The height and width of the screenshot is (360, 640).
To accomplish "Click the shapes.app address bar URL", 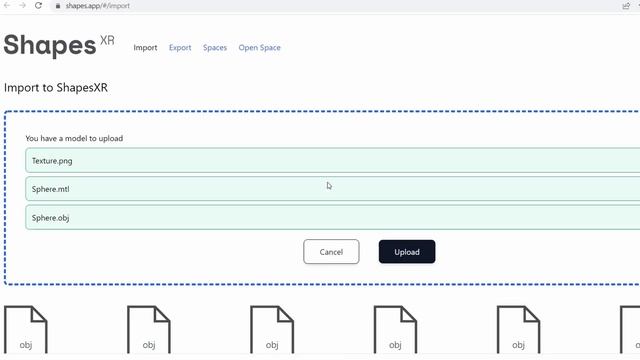I will pyautogui.click(x=98, y=6).
